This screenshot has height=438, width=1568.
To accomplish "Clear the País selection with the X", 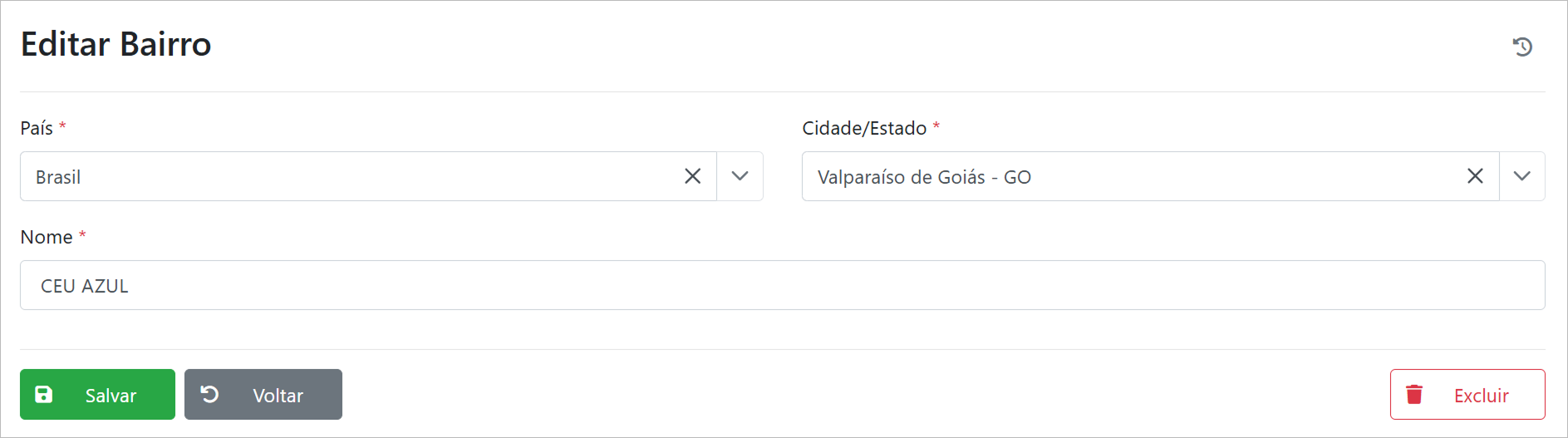I will pyautogui.click(x=692, y=176).
